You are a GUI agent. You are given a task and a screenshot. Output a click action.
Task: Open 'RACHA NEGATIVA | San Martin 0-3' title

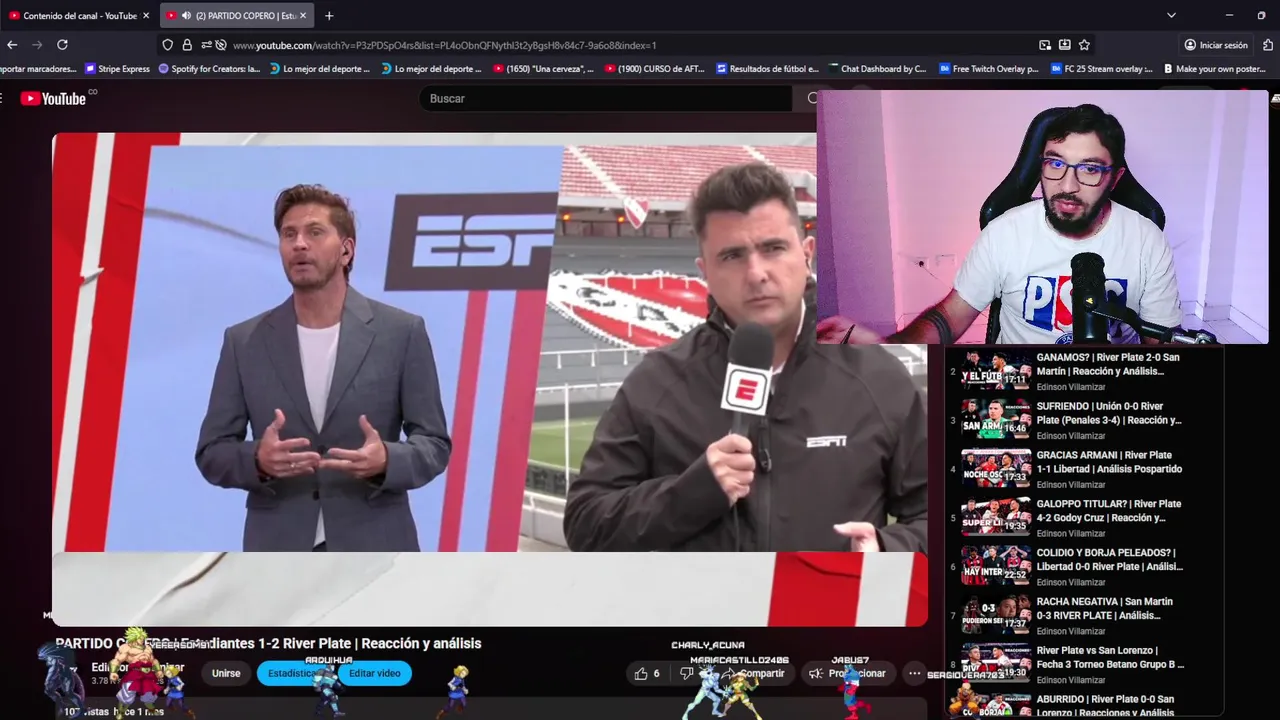coord(1105,608)
